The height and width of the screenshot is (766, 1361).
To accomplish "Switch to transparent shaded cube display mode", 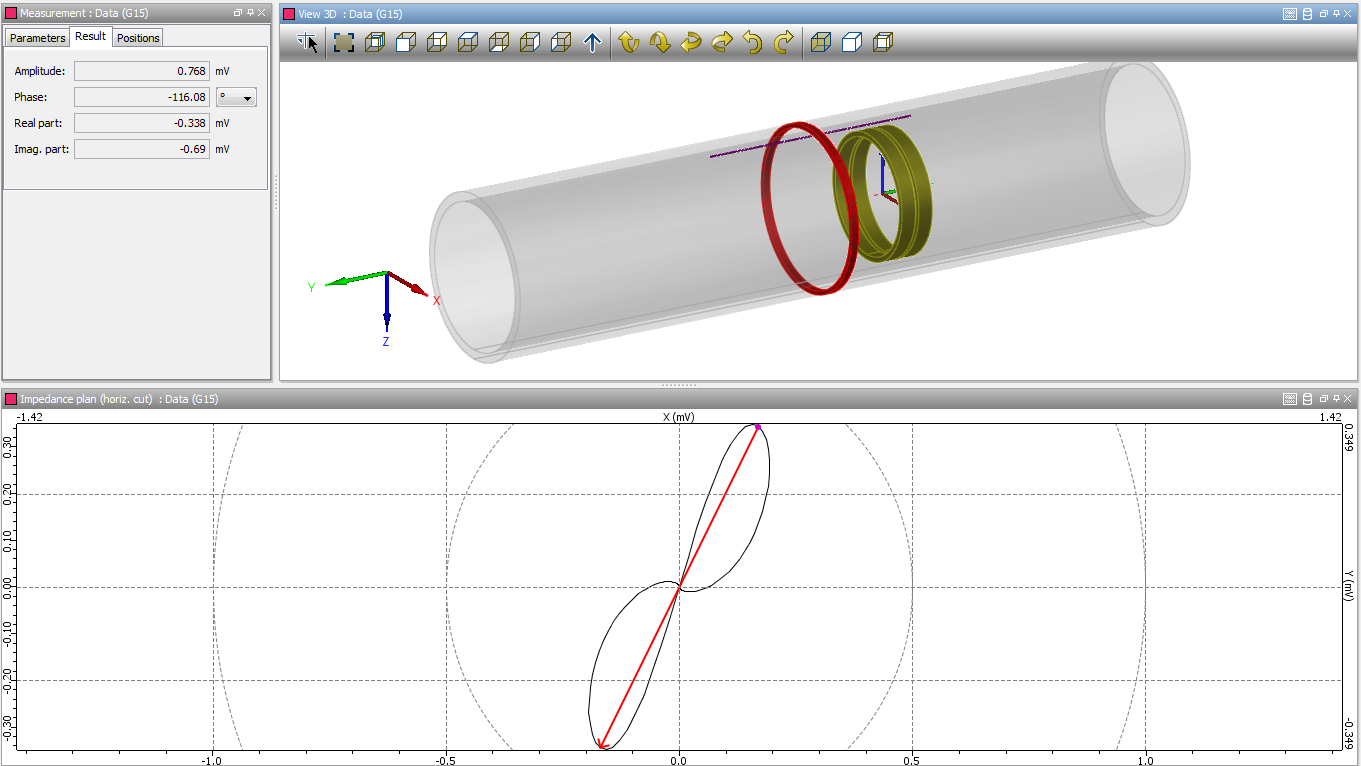I will click(820, 43).
